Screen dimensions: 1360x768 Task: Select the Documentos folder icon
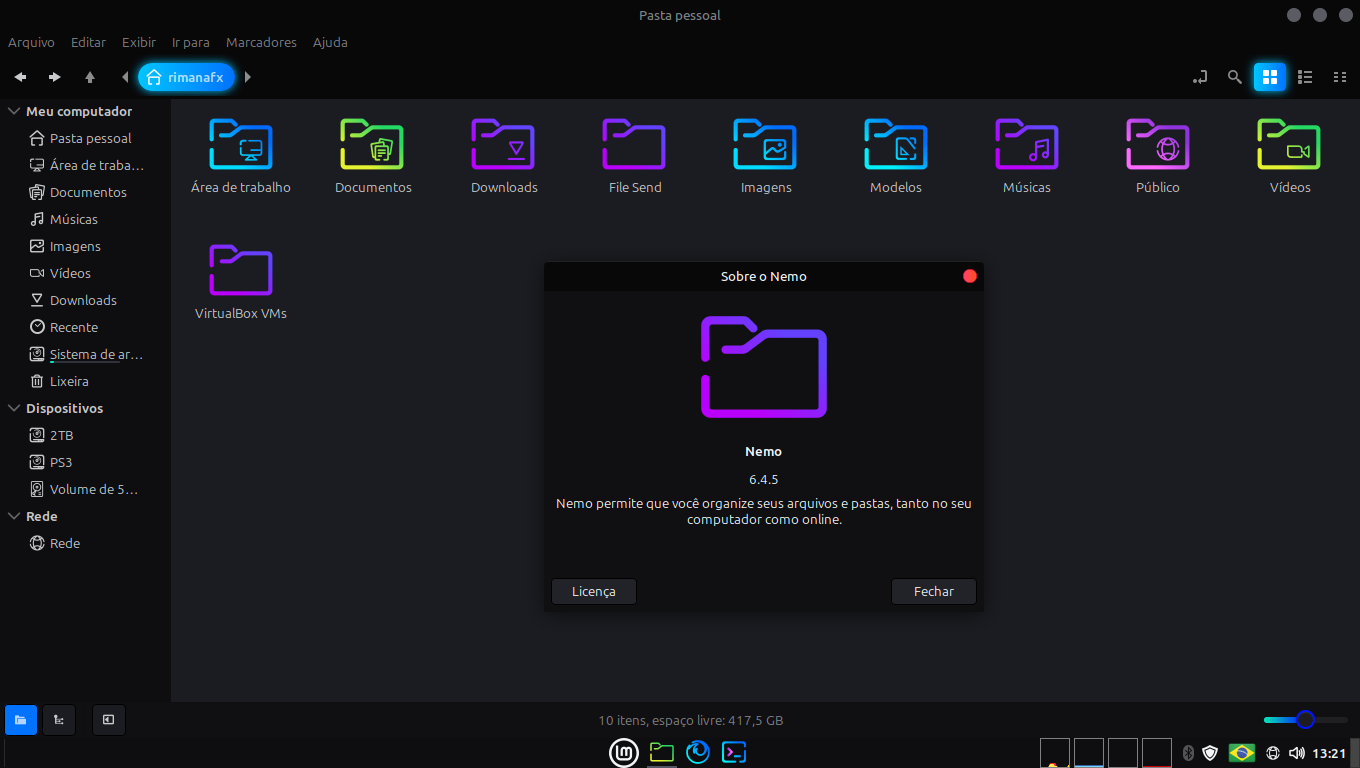[x=372, y=145]
